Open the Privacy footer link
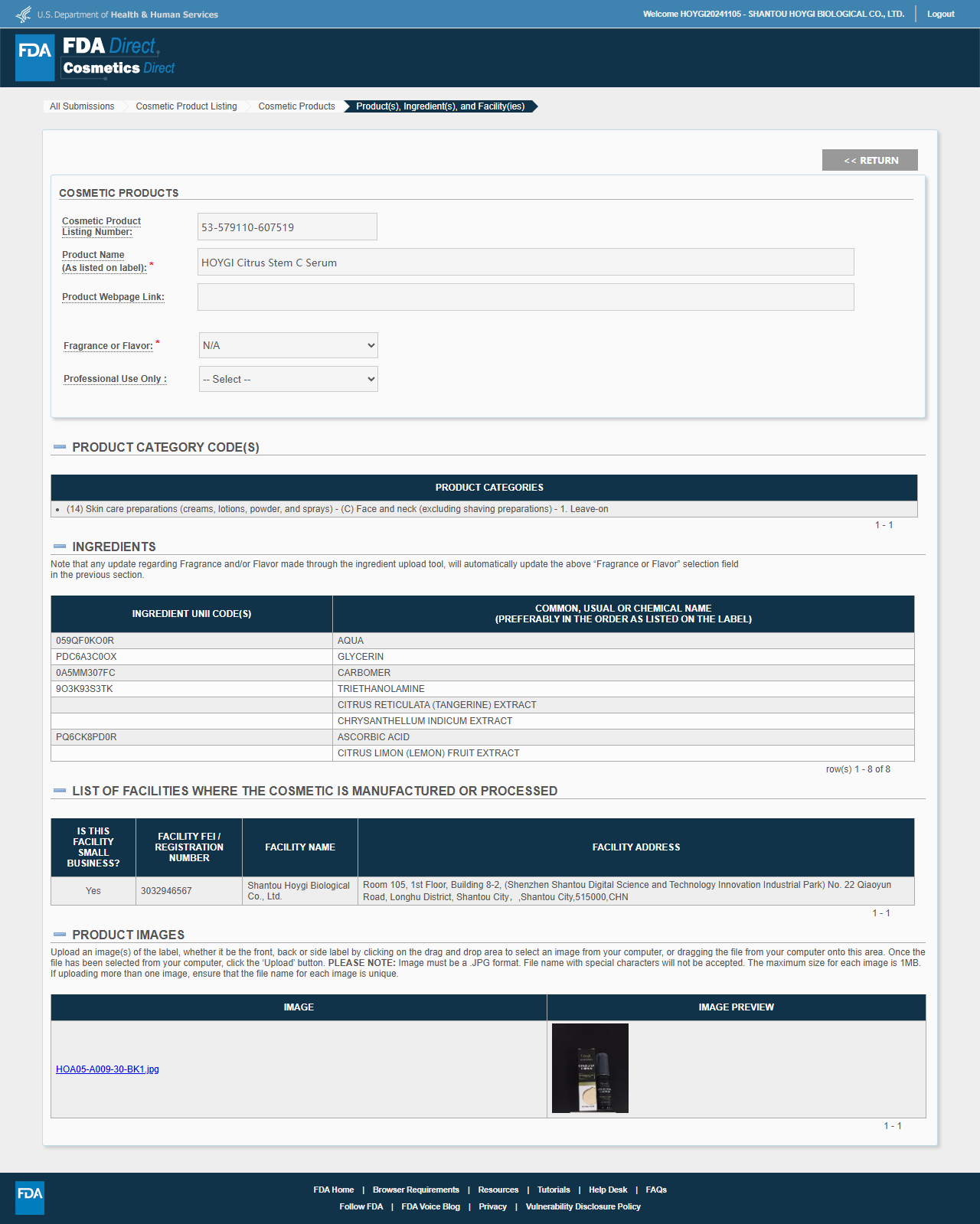The height and width of the screenshot is (1224, 980). coord(493,1206)
